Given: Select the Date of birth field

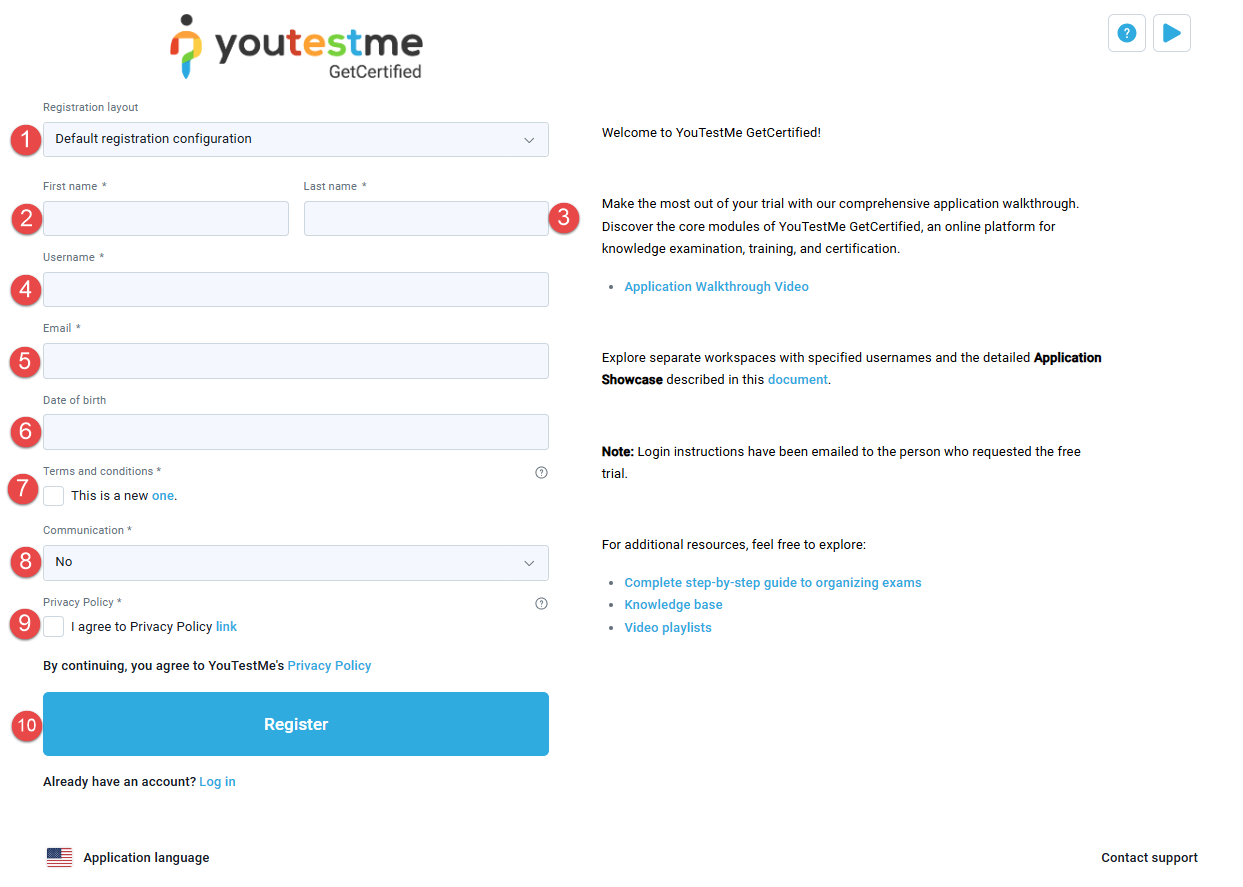Looking at the screenshot, I should 296,432.
